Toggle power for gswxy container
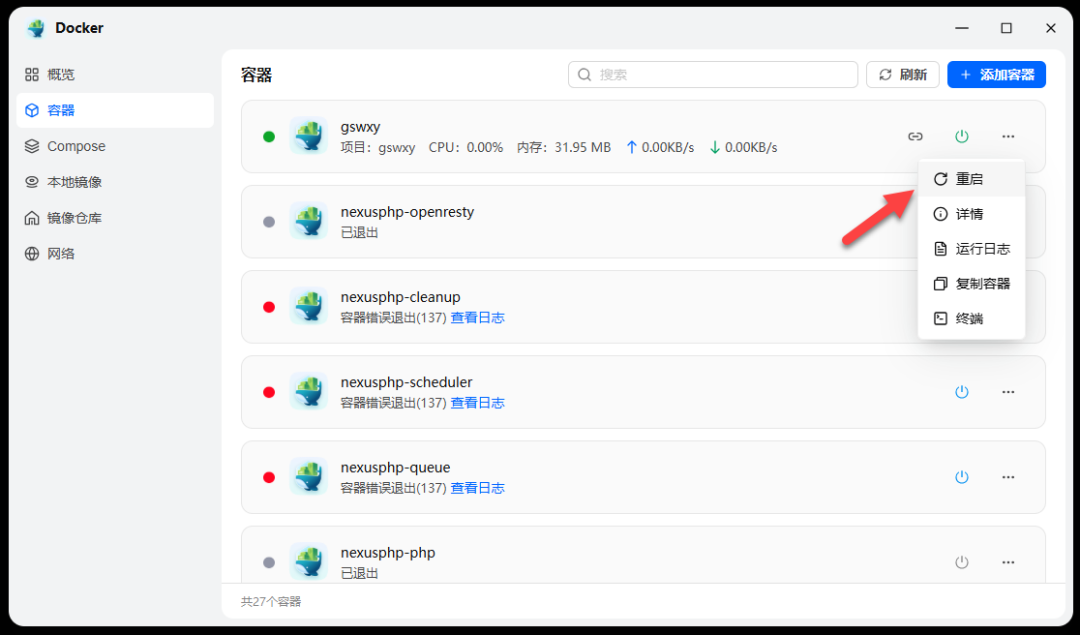Screen dimensions: 1080x635 coord(962,136)
